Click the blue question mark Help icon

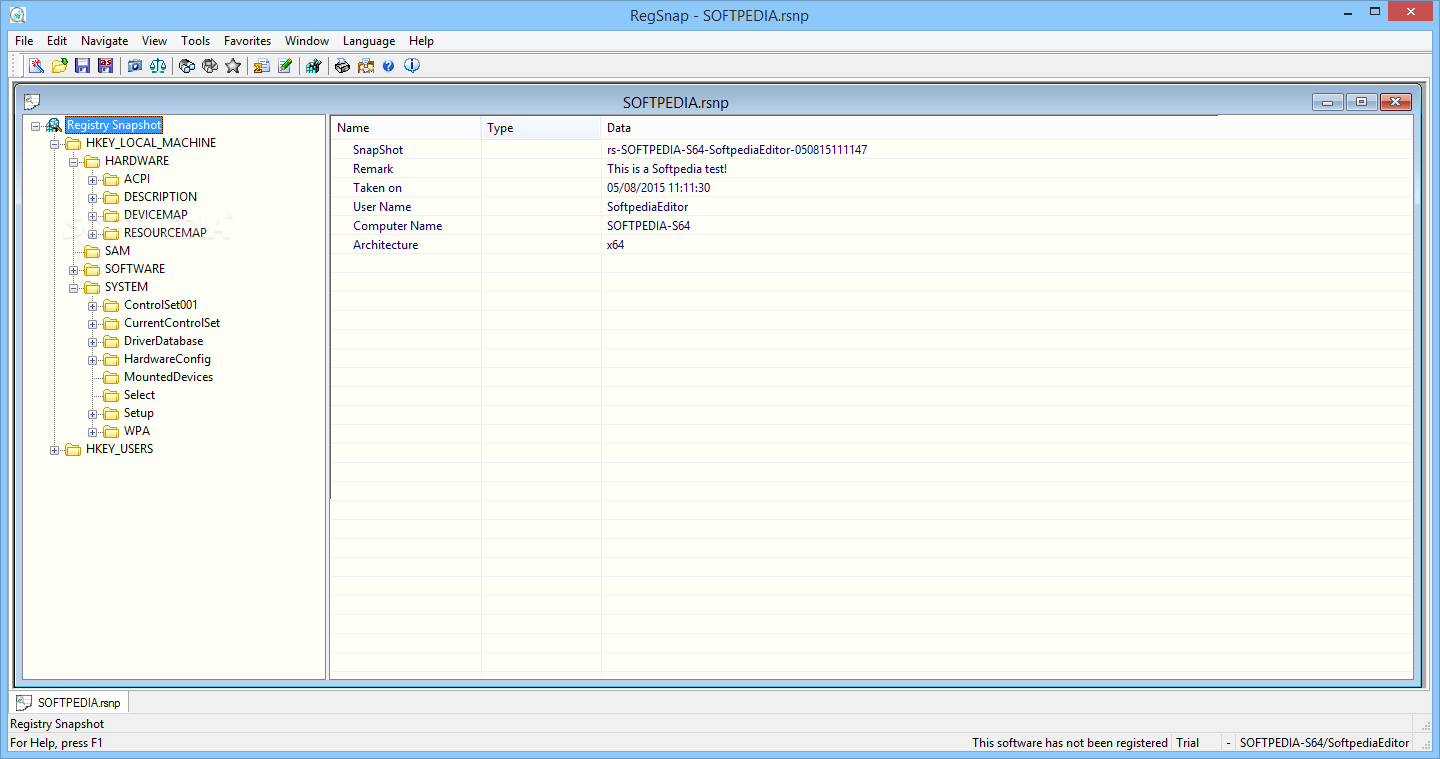click(388, 66)
